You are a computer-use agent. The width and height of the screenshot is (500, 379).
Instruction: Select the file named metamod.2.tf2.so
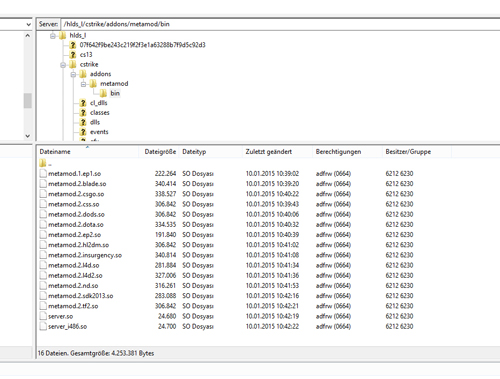pyautogui.click(x=73, y=306)
